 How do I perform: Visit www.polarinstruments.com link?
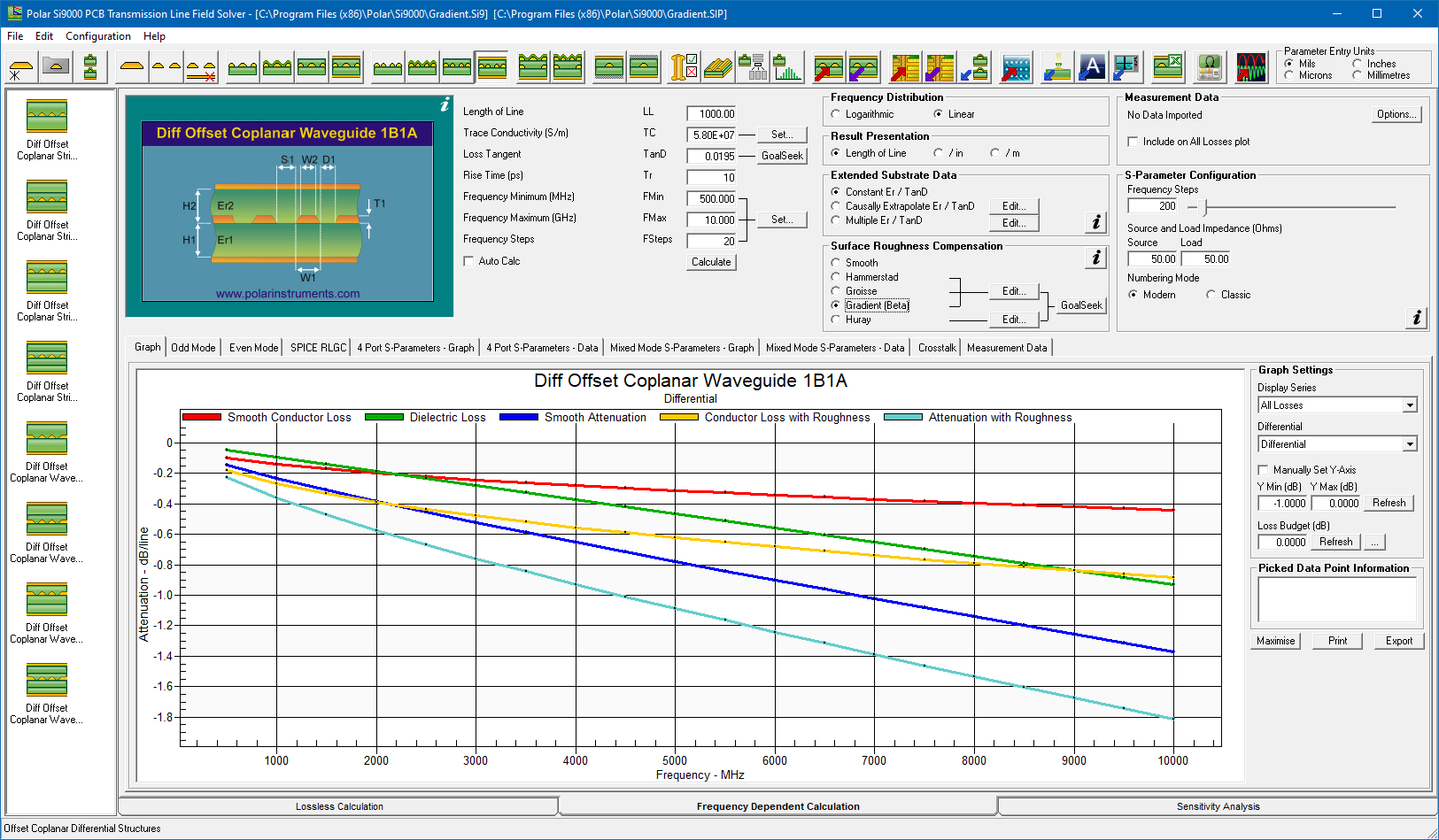(288, 294)
